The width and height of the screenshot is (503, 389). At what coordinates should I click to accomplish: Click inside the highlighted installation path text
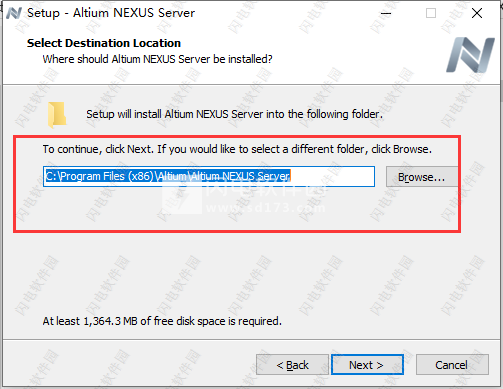pyautogui.click(x=167, y=176)
